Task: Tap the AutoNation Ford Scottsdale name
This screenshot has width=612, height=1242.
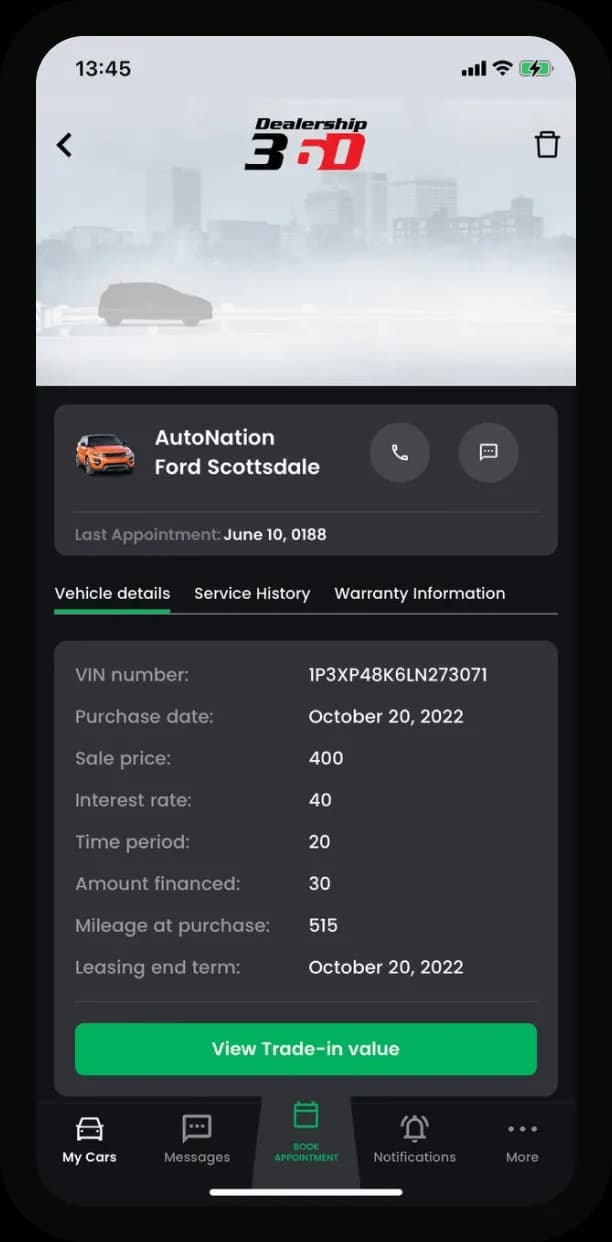Action: click(x=237, y=452)
